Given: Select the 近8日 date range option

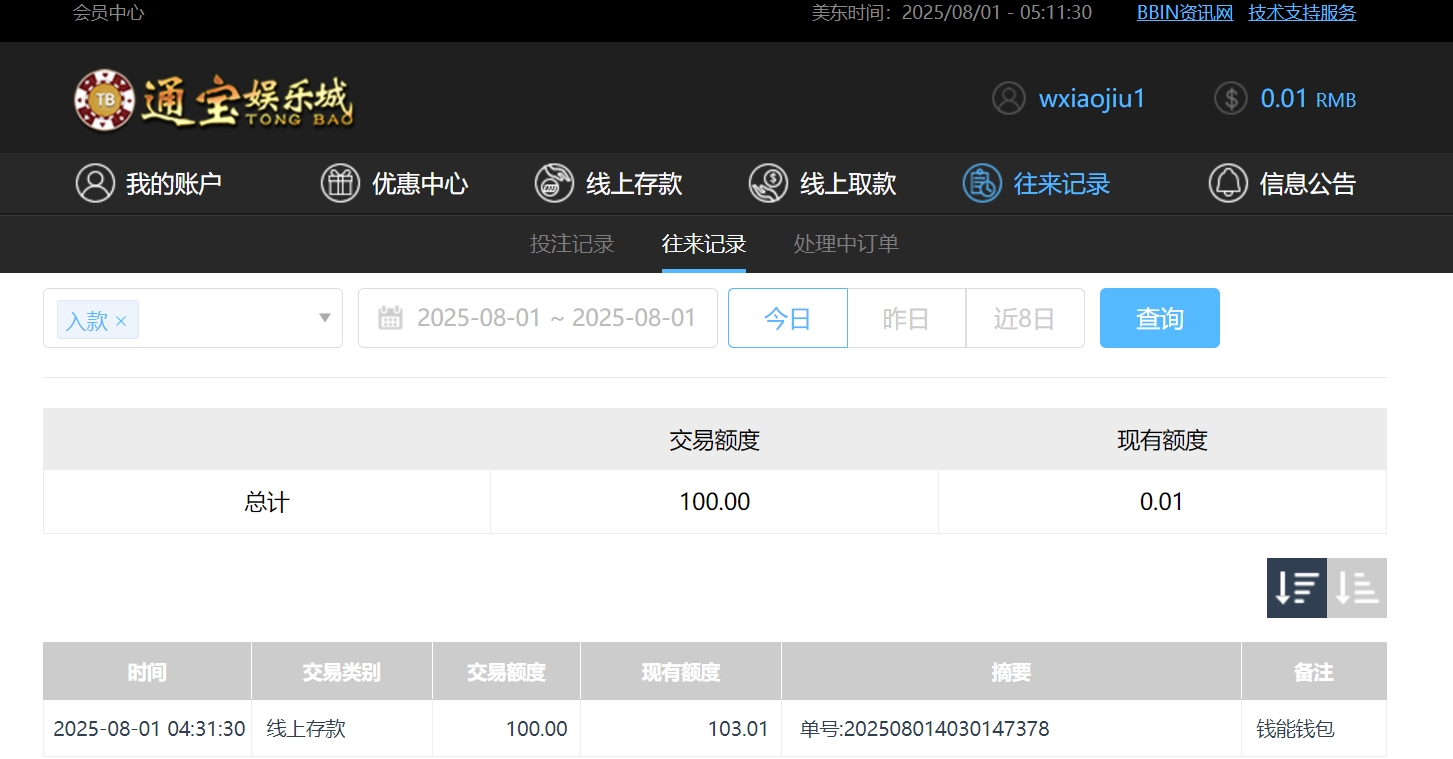Looking at the screenshot, I should pyautogui.click(x=1024, y=318).
